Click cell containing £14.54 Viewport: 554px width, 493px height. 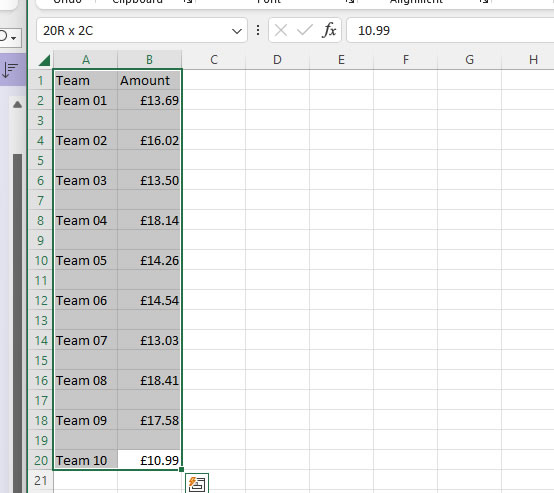pyautogui.click(x=149, y=300)
